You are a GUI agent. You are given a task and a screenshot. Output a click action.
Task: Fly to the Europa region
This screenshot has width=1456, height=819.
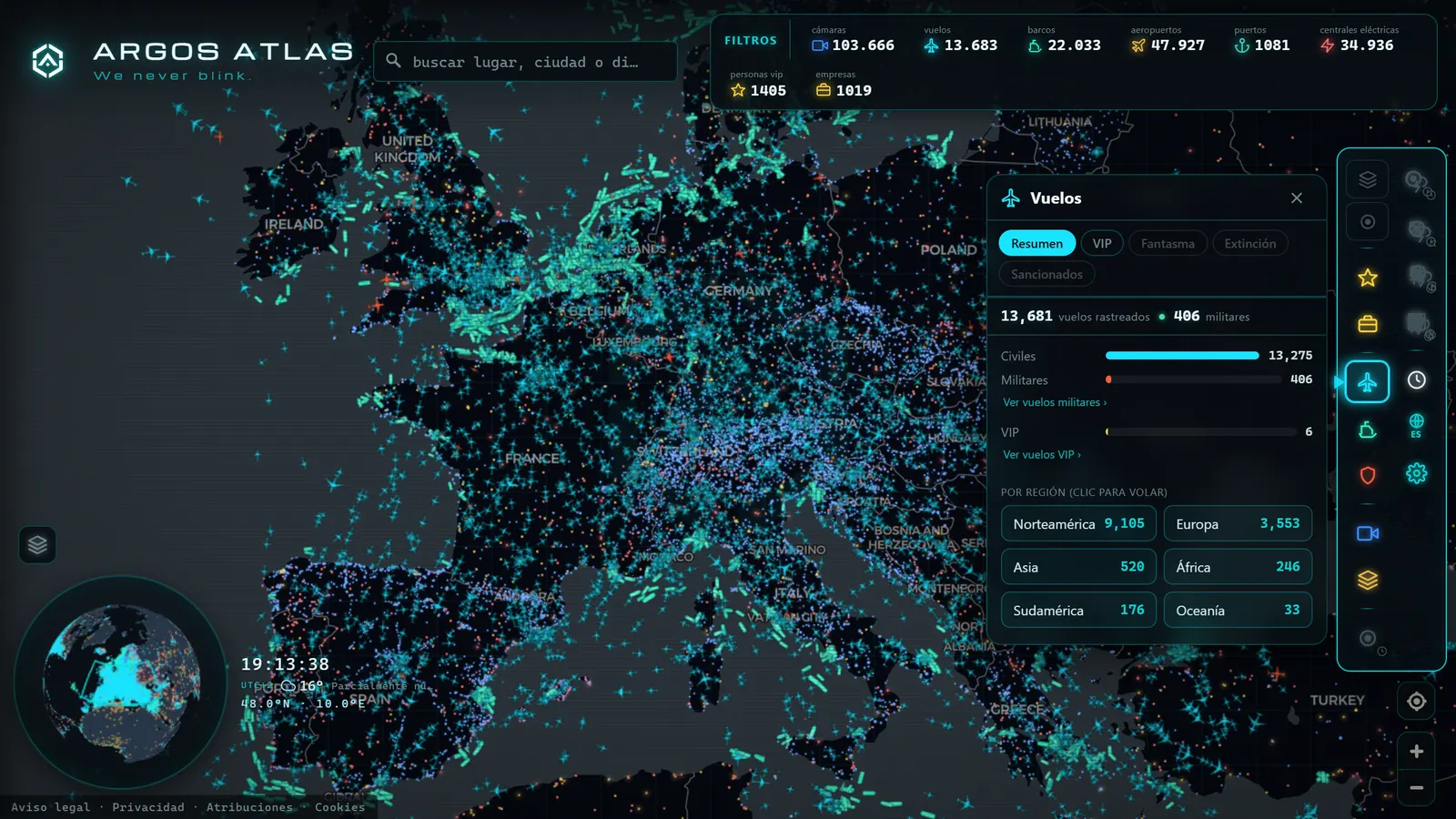coord(1238,523)
